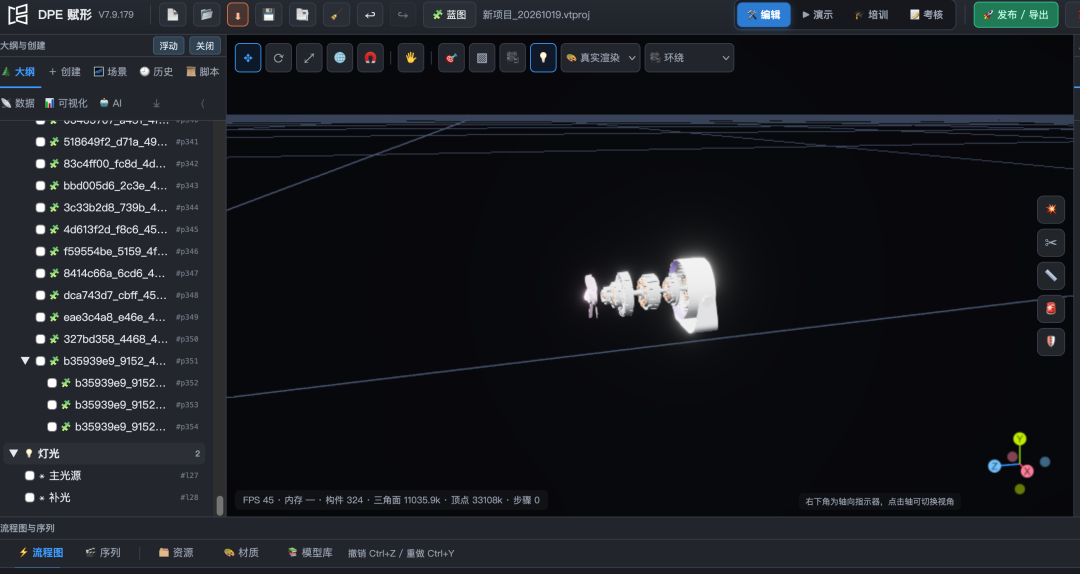This screenshot has height=574, width=1080.
Task: Choose the scale tool icon
Action: 309,58
